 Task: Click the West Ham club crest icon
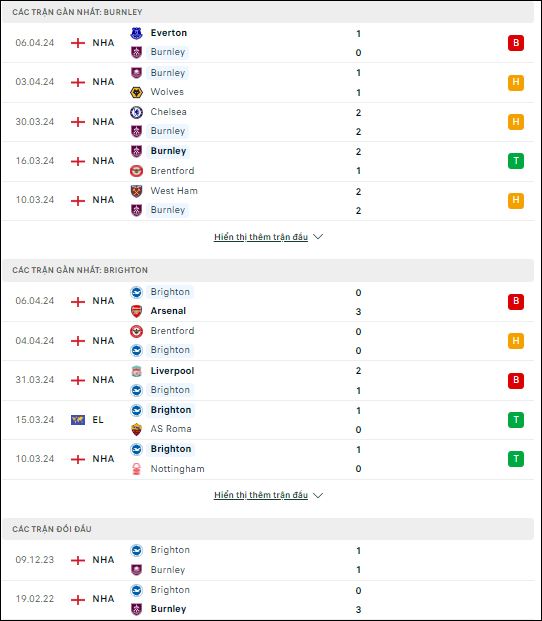[136, 191]
